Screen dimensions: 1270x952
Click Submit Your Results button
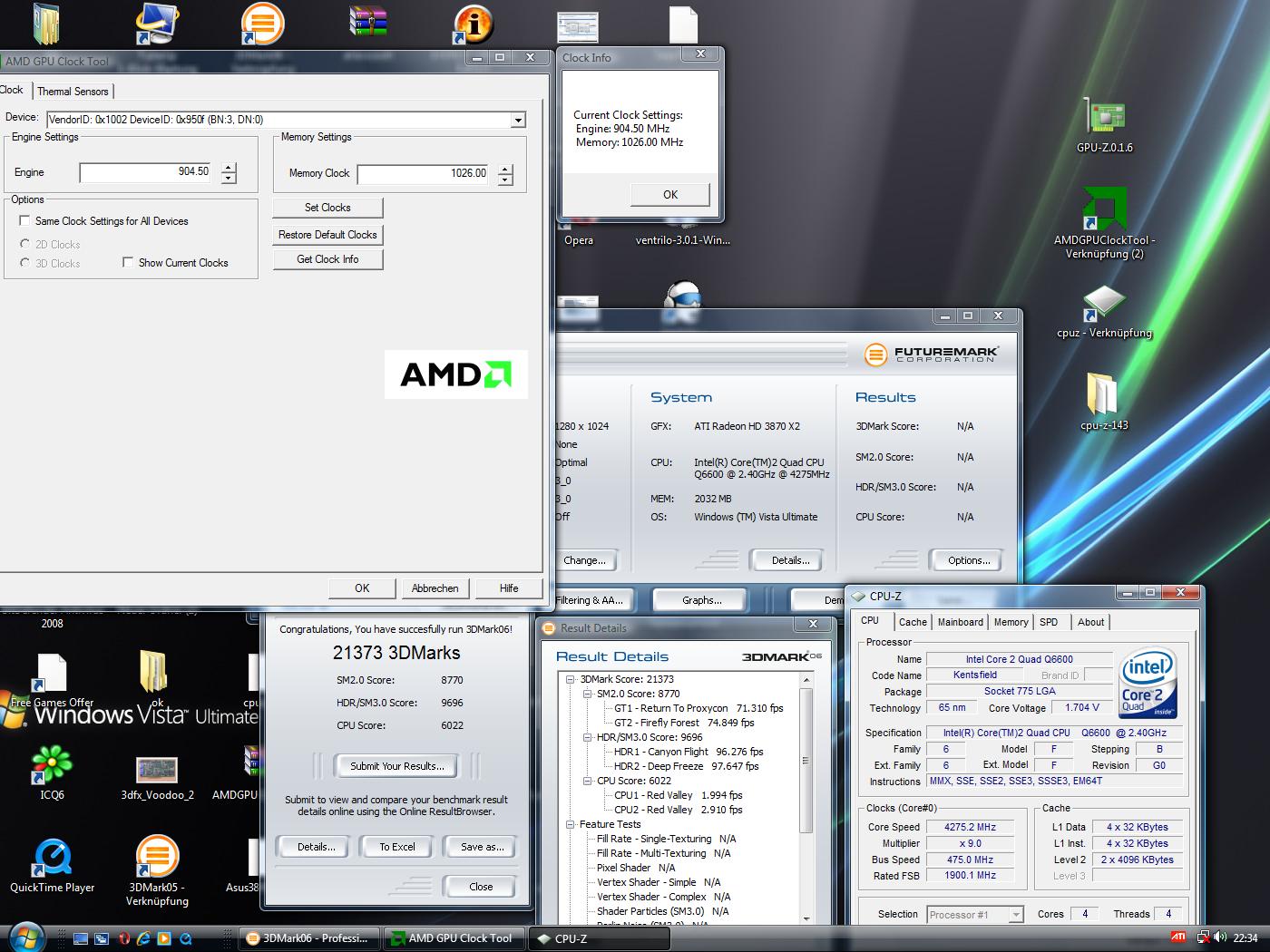(397, 766)
